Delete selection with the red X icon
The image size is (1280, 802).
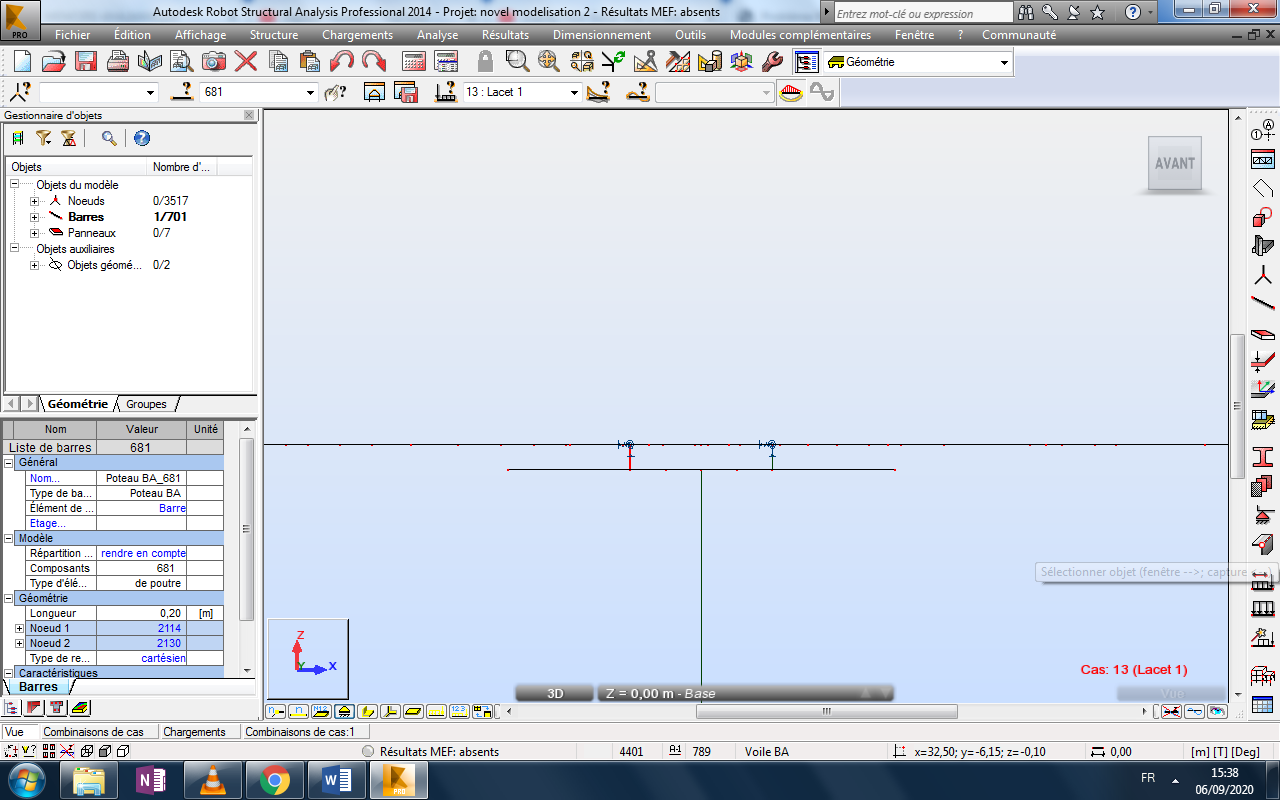[x=245, y=61]
